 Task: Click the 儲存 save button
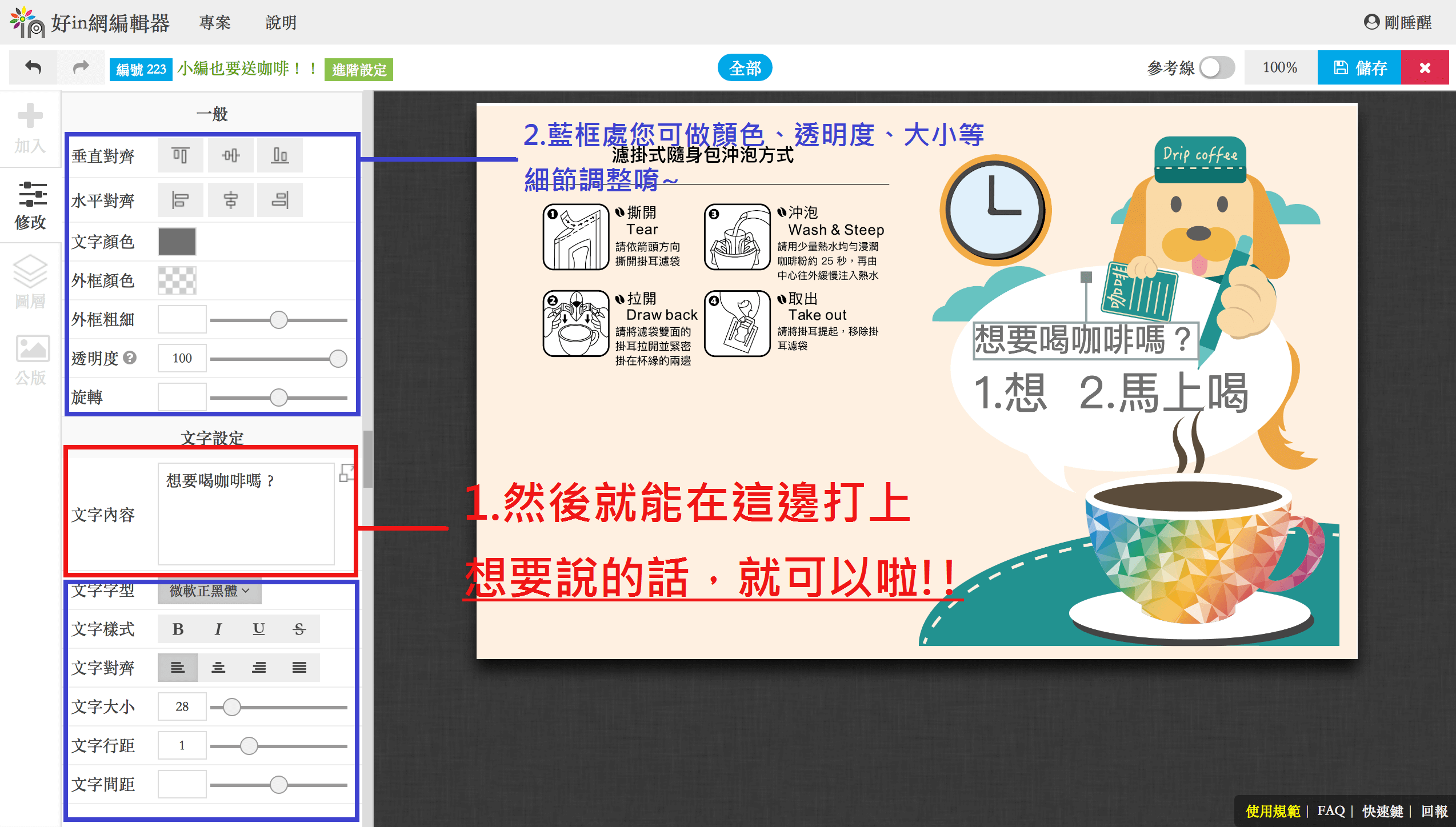[x=1359, y=68]
